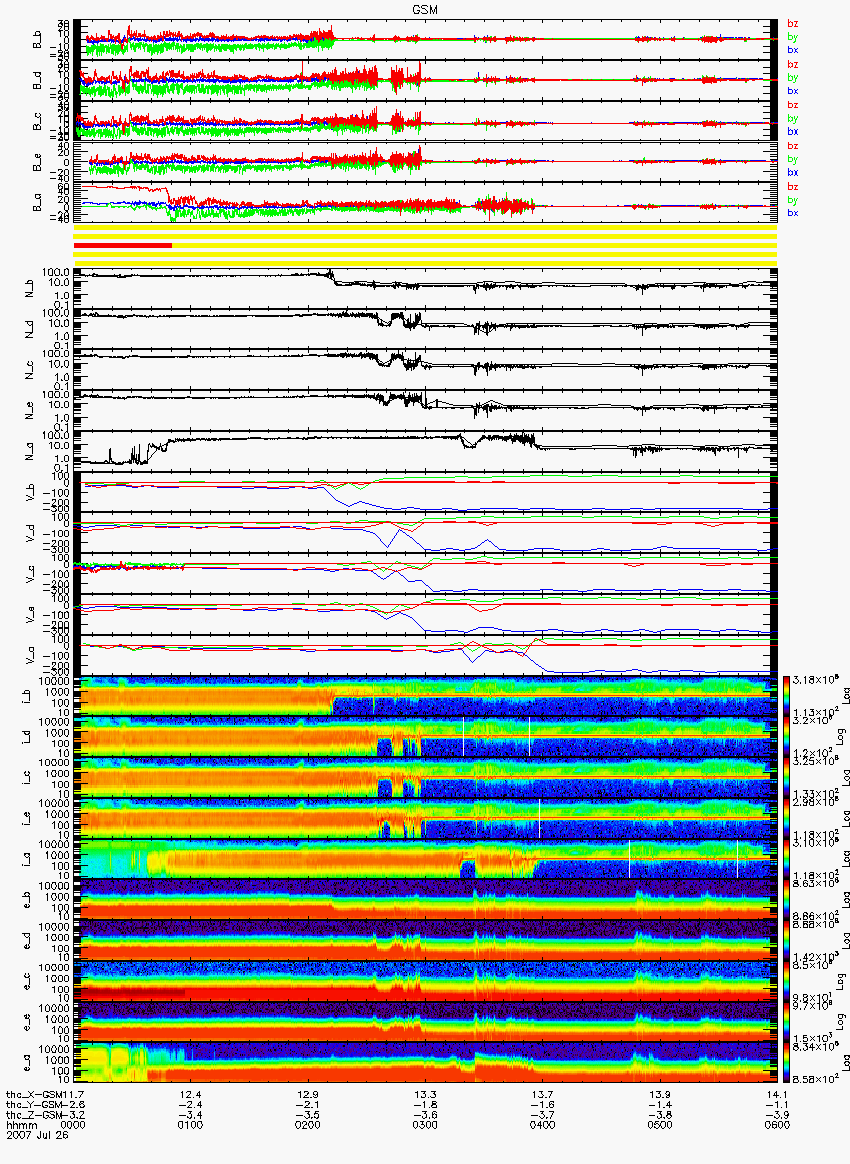Viewport: 850px width, 1164px height.
Task: Click the e_a electron spectrogram label
Action: click(x=25, y=1064)
